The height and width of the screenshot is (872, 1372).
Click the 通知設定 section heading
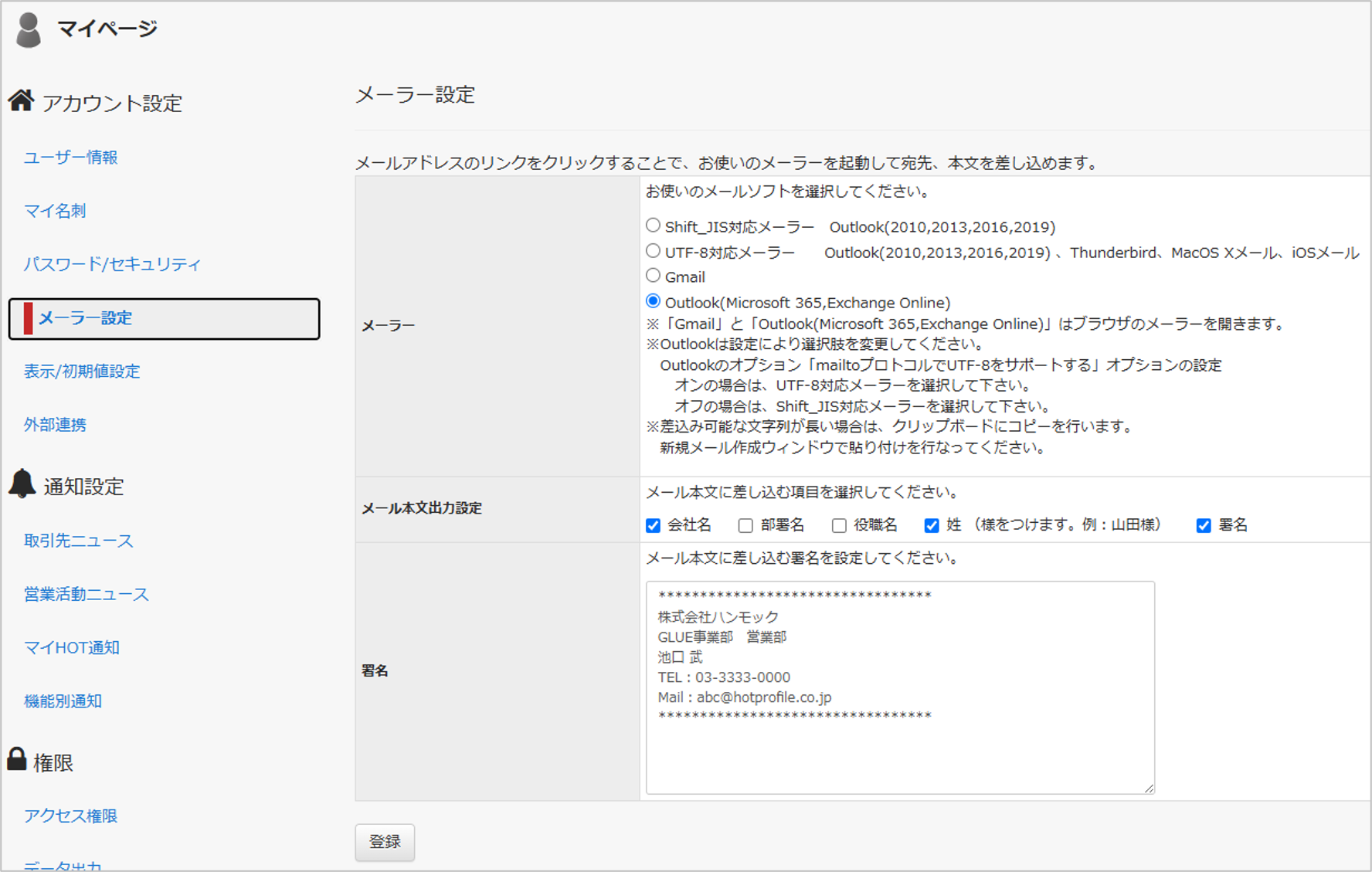pyautogui.click(x=83, y=487)
